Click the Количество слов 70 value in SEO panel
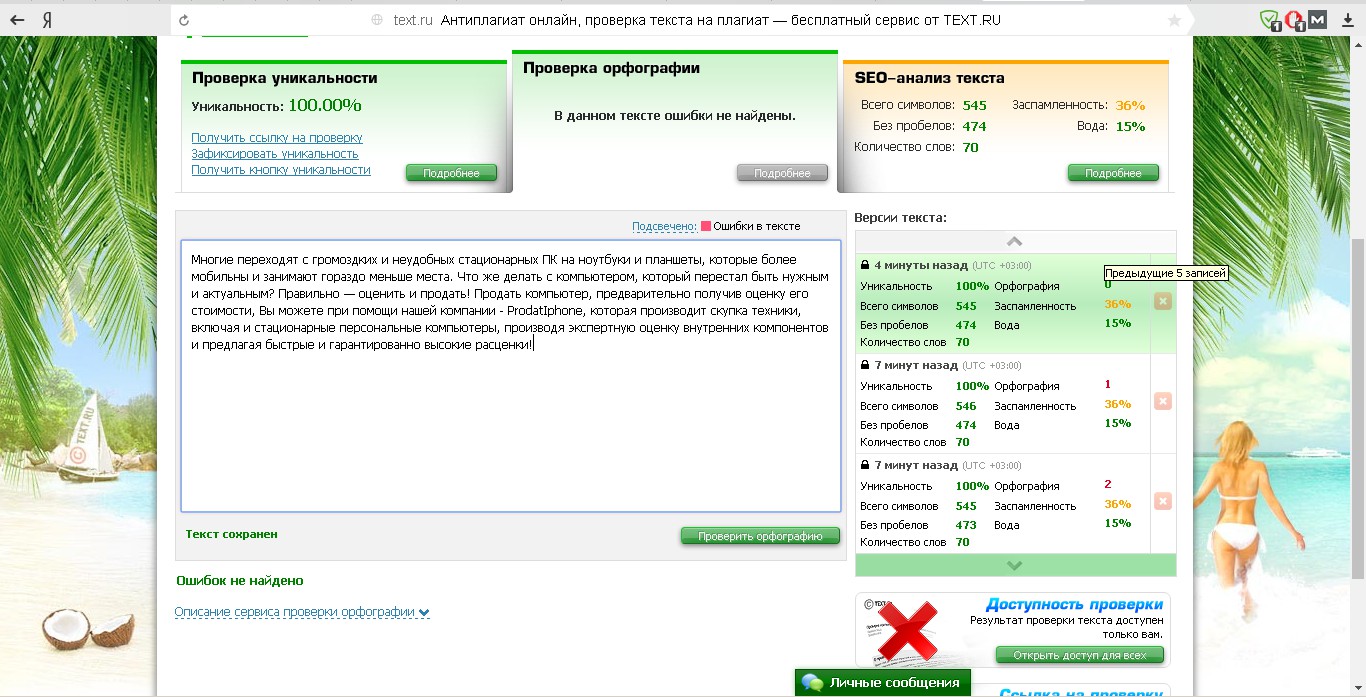 (970, 147)
